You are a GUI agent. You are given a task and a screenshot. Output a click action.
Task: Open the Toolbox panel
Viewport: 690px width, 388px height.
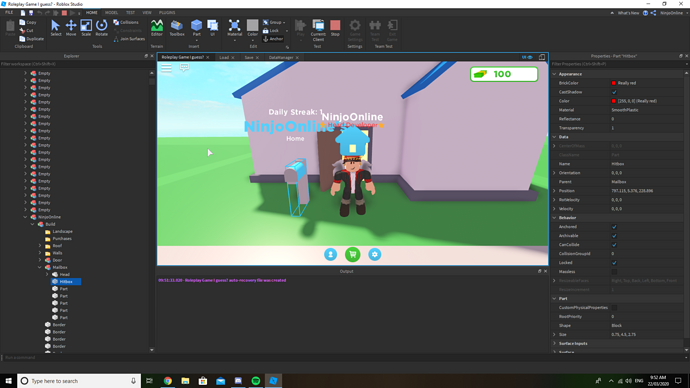tap(177, 28)
